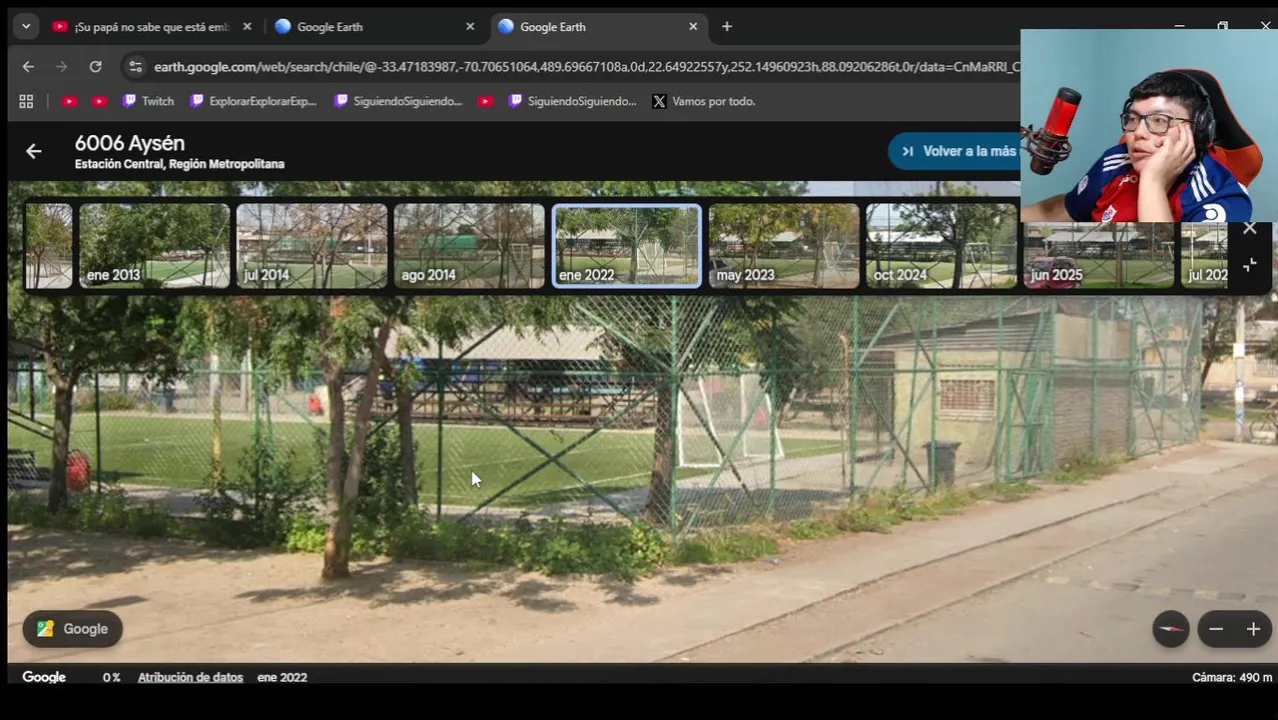Open the apps grid in bookmarks bar
Screen dimensions: 1278x720
point(26,101)
